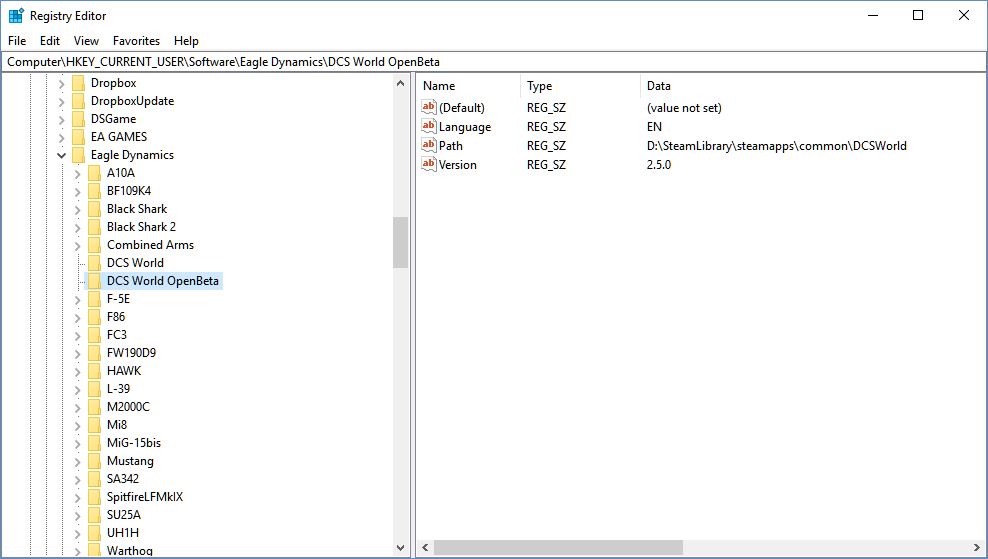Expand the Dropbox key
This screenshot has width=988, height=559.
(61, 83)
